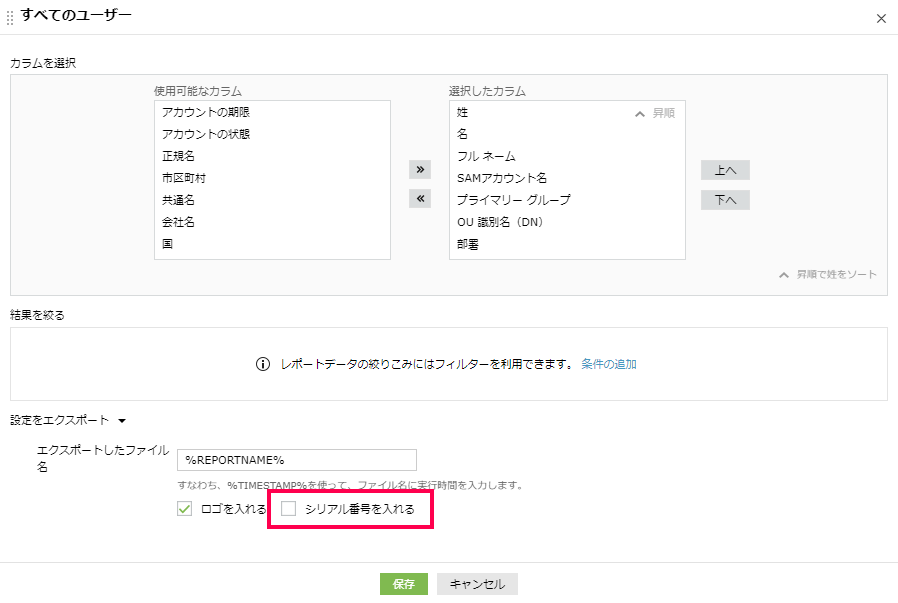Click the キャンセル button

tap(477, 584)
